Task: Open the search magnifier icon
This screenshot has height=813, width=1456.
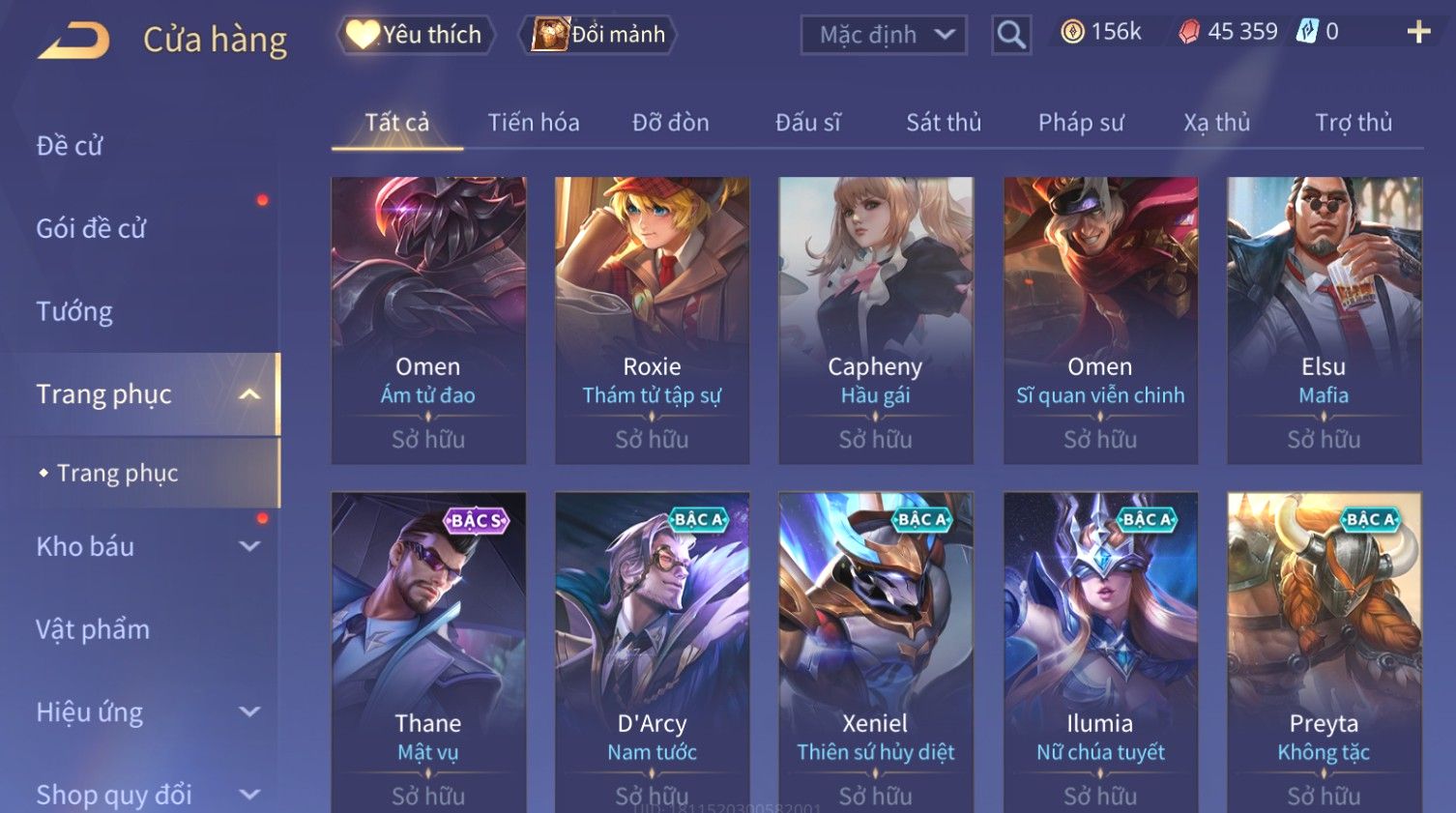Action: pyautogui.click(x=1011, y=35)
